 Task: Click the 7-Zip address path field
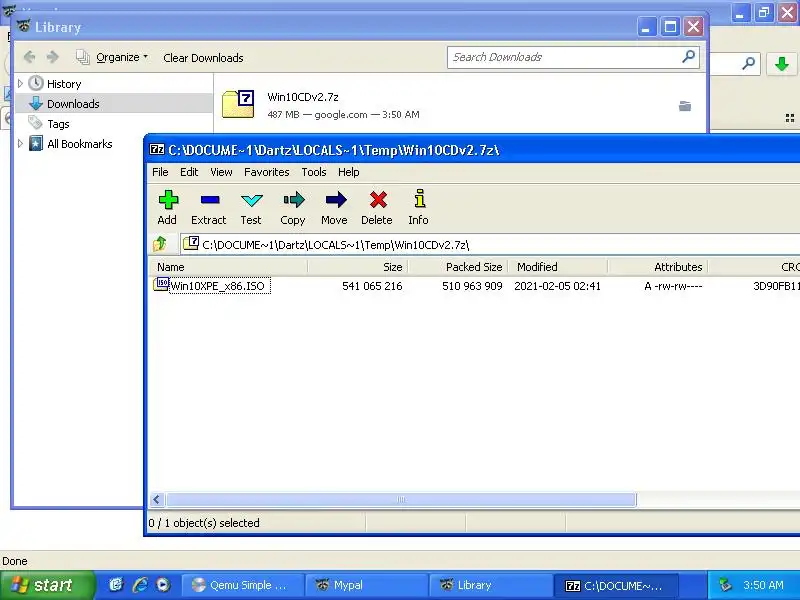point(490,244)
